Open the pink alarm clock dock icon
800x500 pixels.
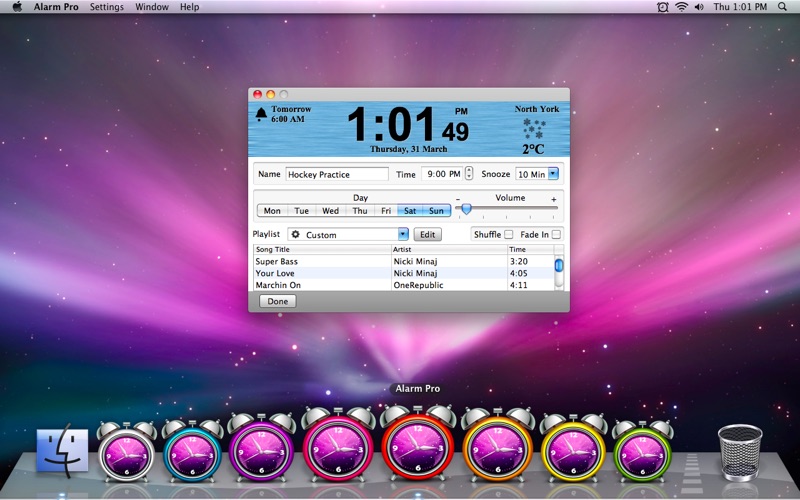[338, 445]
